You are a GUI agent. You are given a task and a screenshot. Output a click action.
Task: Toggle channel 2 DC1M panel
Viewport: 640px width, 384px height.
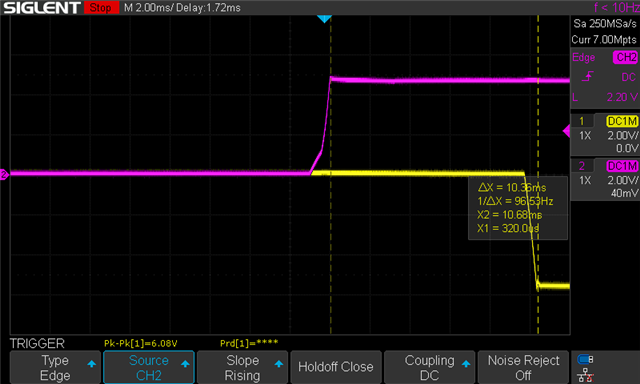tap(605, 179)
